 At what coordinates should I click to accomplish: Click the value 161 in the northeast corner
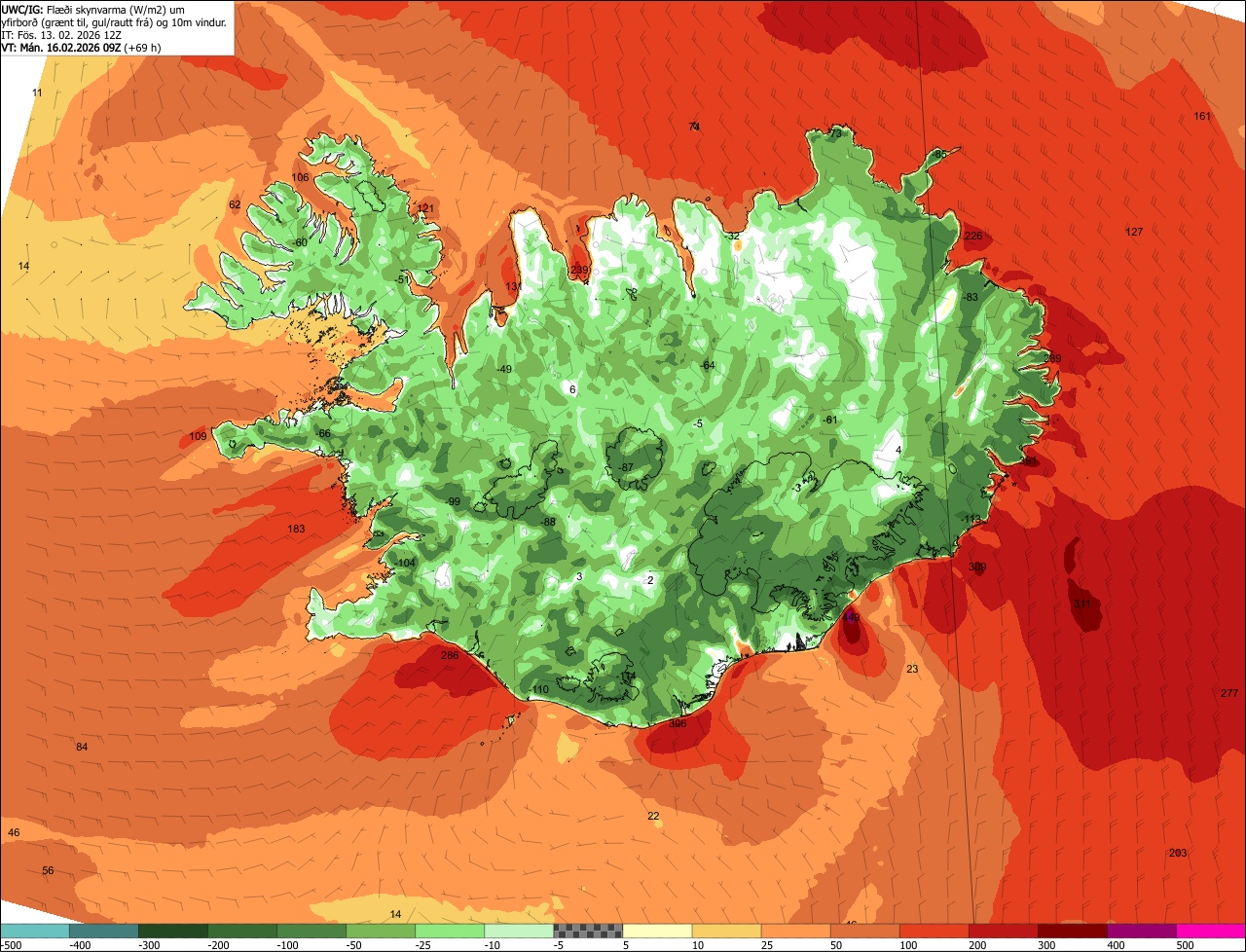(x=1202, y=117)
